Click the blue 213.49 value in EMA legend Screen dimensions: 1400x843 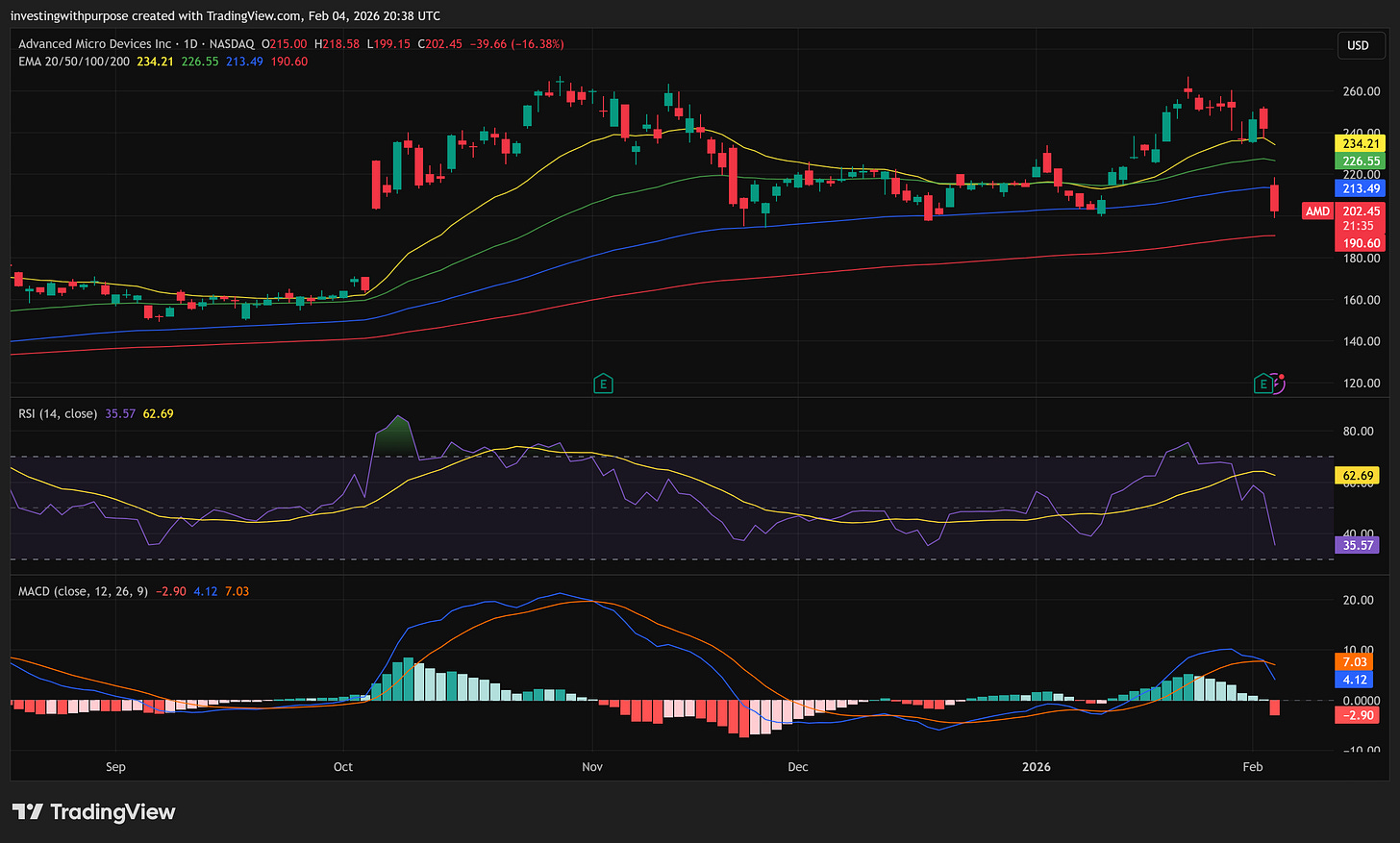click(x=244, y=62)
